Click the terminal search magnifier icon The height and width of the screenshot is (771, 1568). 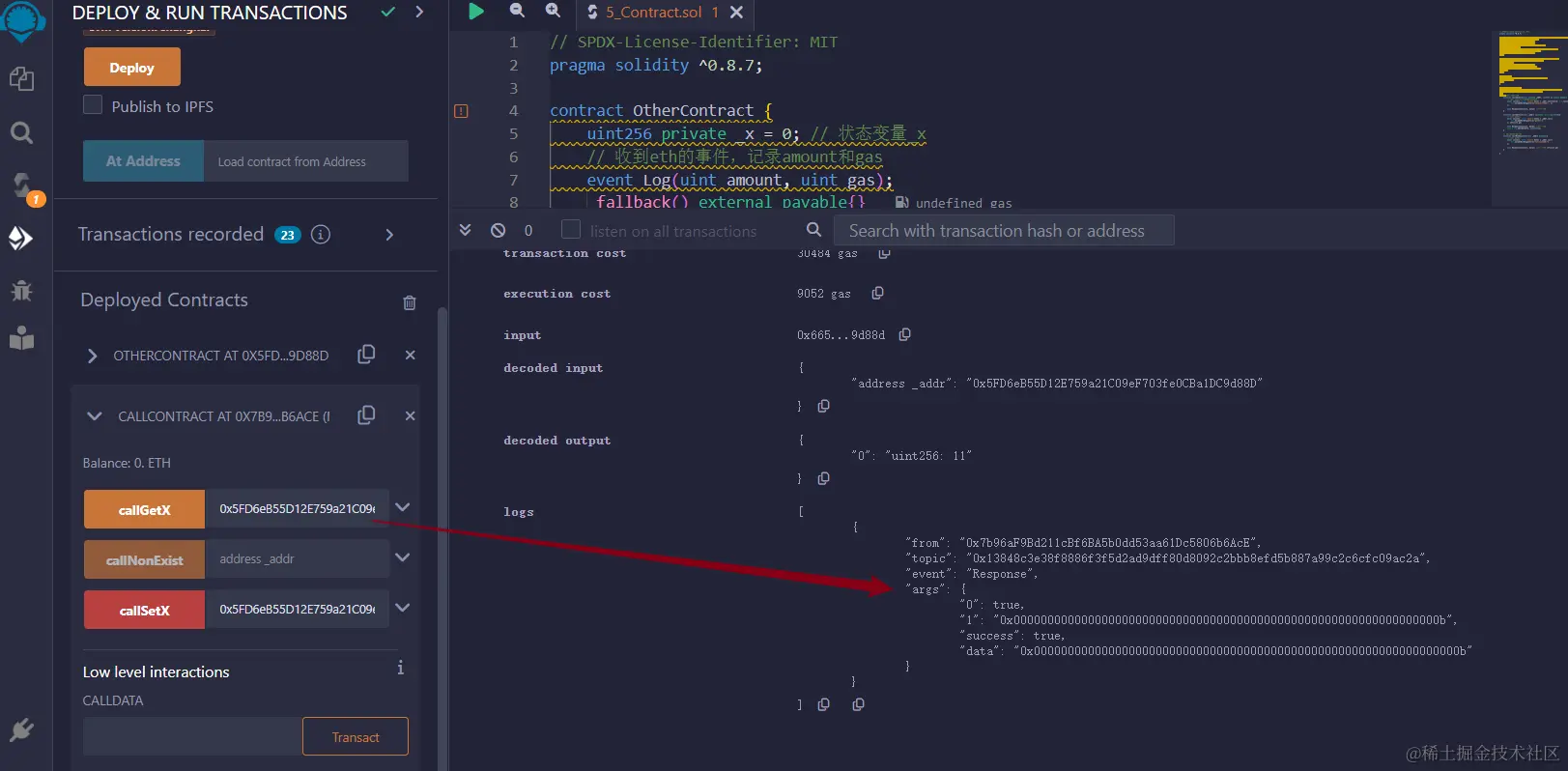[813, 230]
